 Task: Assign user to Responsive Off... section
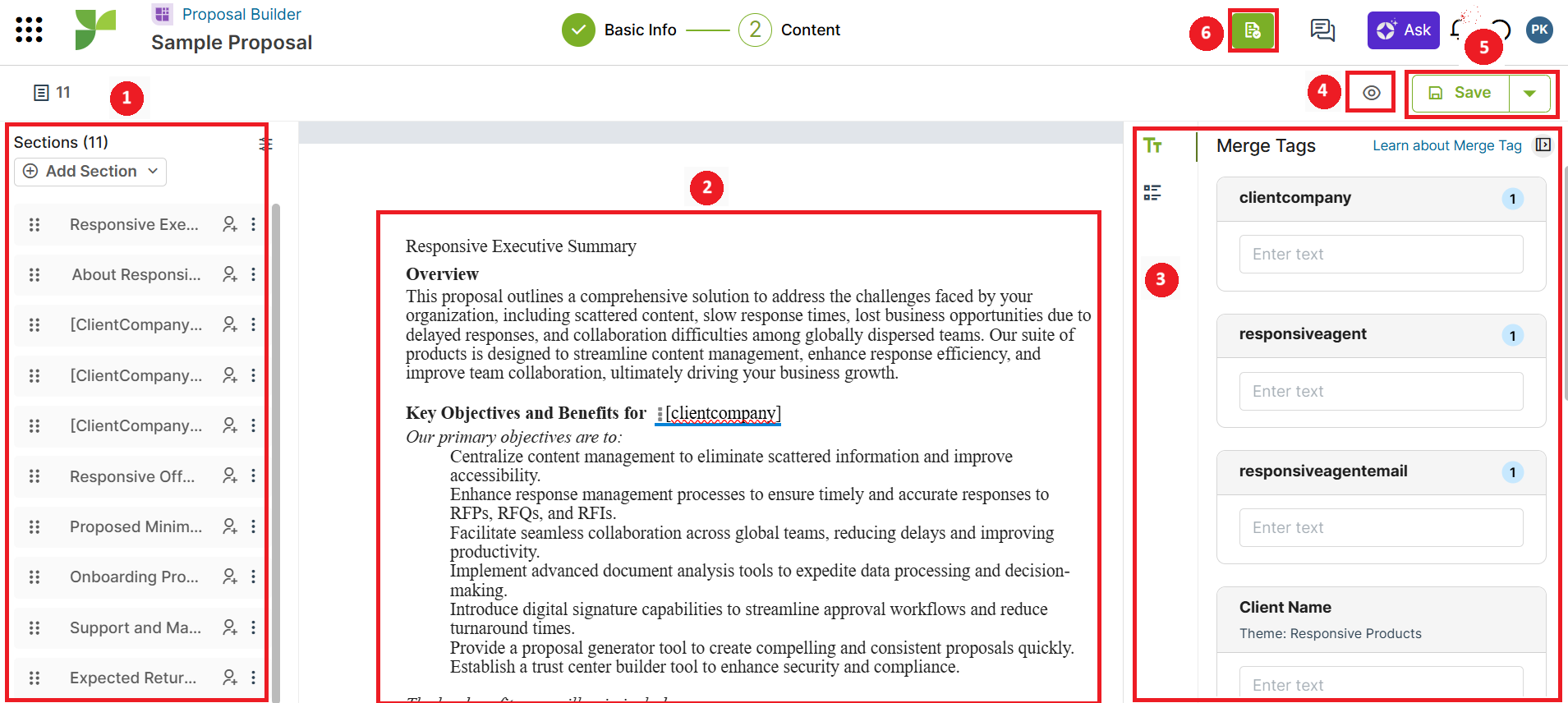pos(230,476)
